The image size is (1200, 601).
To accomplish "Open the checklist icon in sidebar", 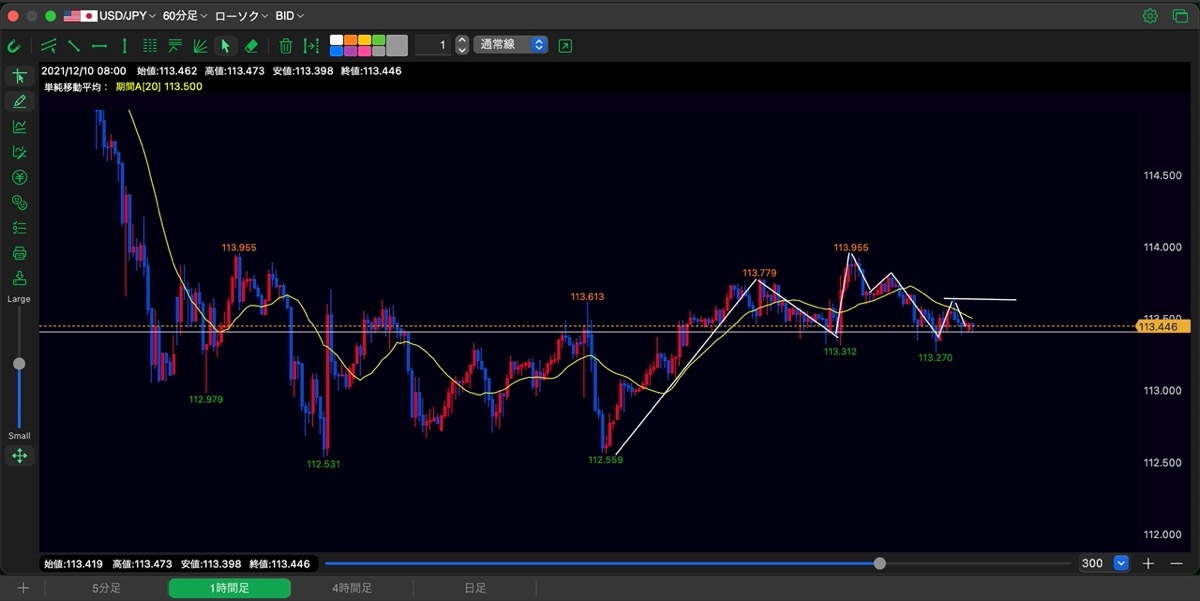I will [x=19, y=227].
